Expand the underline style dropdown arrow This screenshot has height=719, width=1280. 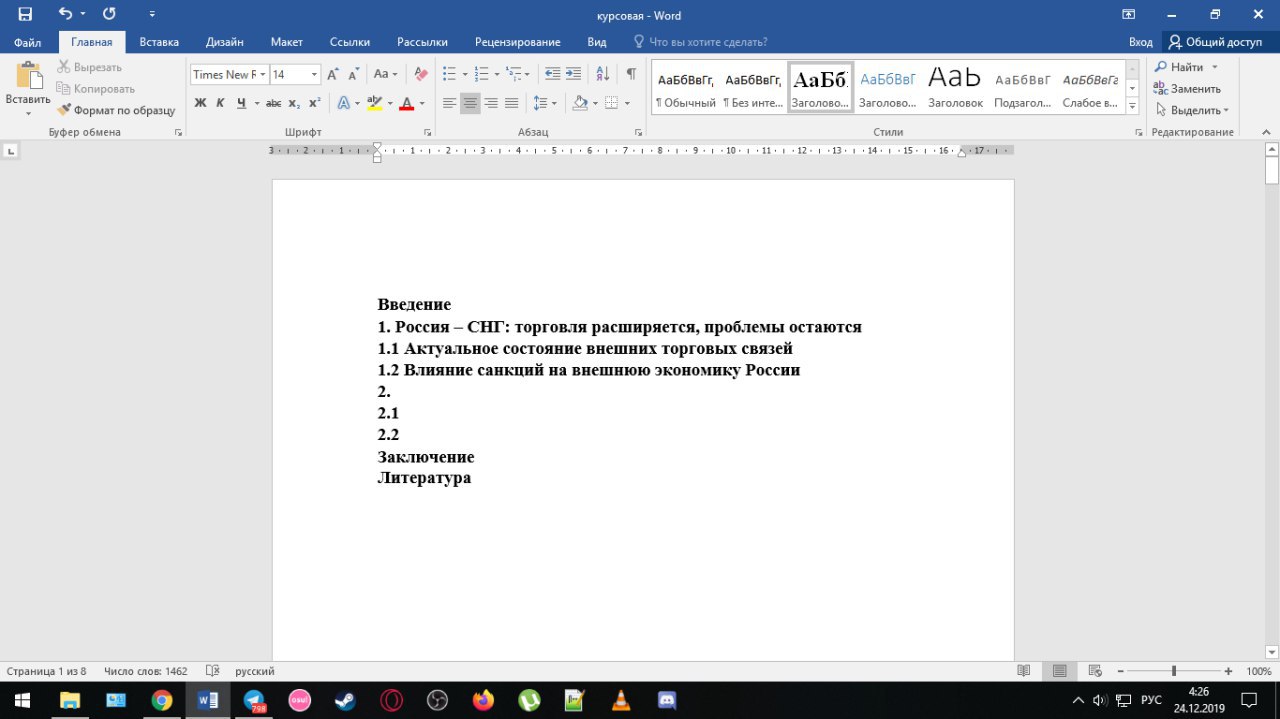coord(257,103)
